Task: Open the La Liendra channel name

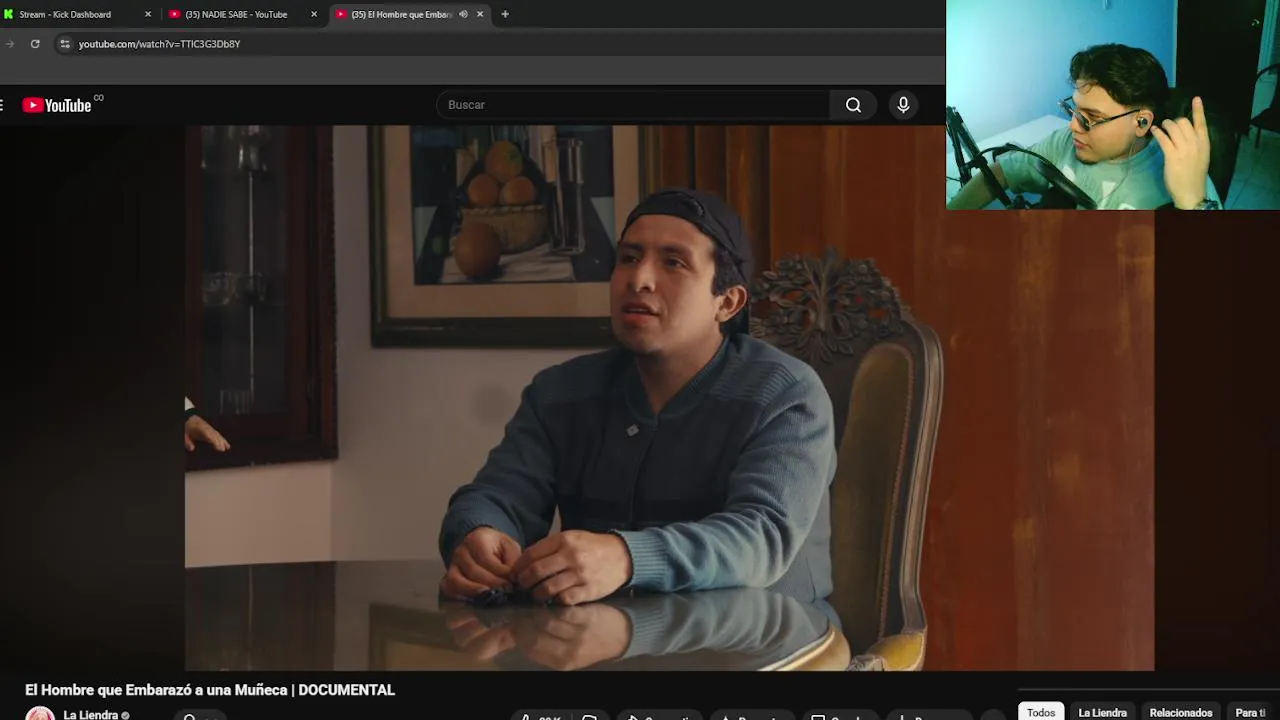Action: point(91,715)
